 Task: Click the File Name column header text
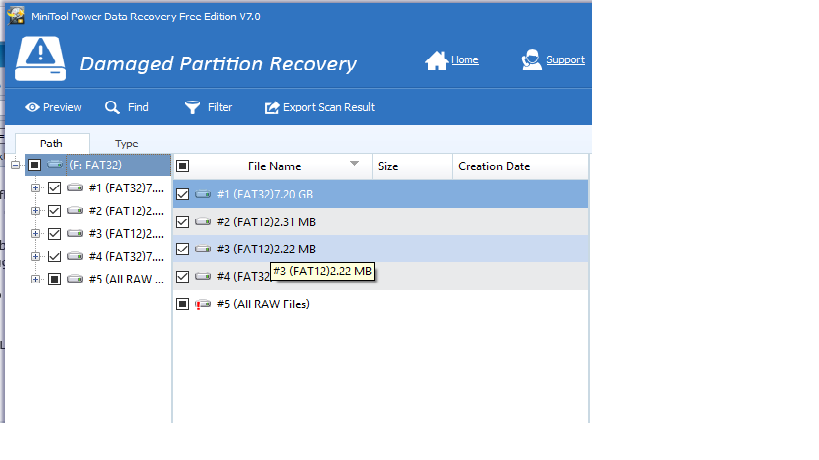tap(274, 167)
